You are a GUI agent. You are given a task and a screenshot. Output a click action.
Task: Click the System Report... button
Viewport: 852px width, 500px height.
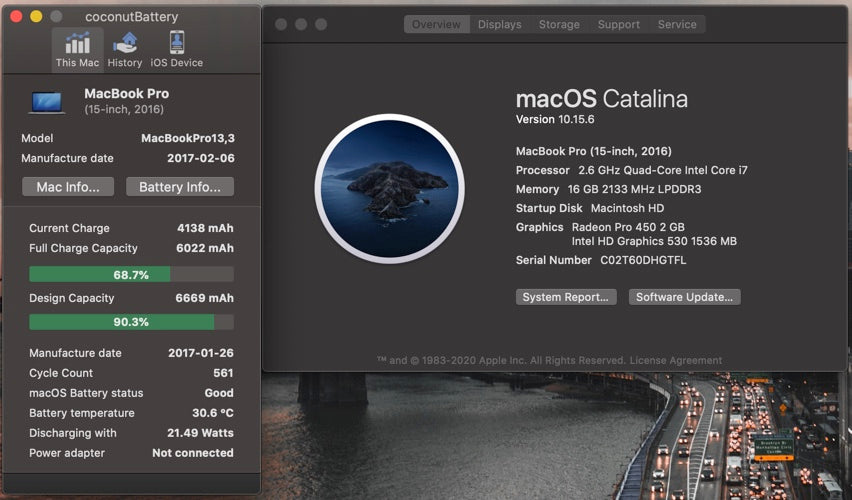click(x=565, y=297)
